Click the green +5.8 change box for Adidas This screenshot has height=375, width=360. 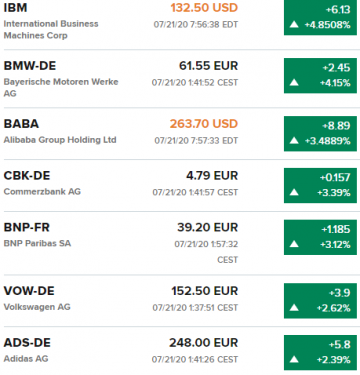click(x=320, y=353)
